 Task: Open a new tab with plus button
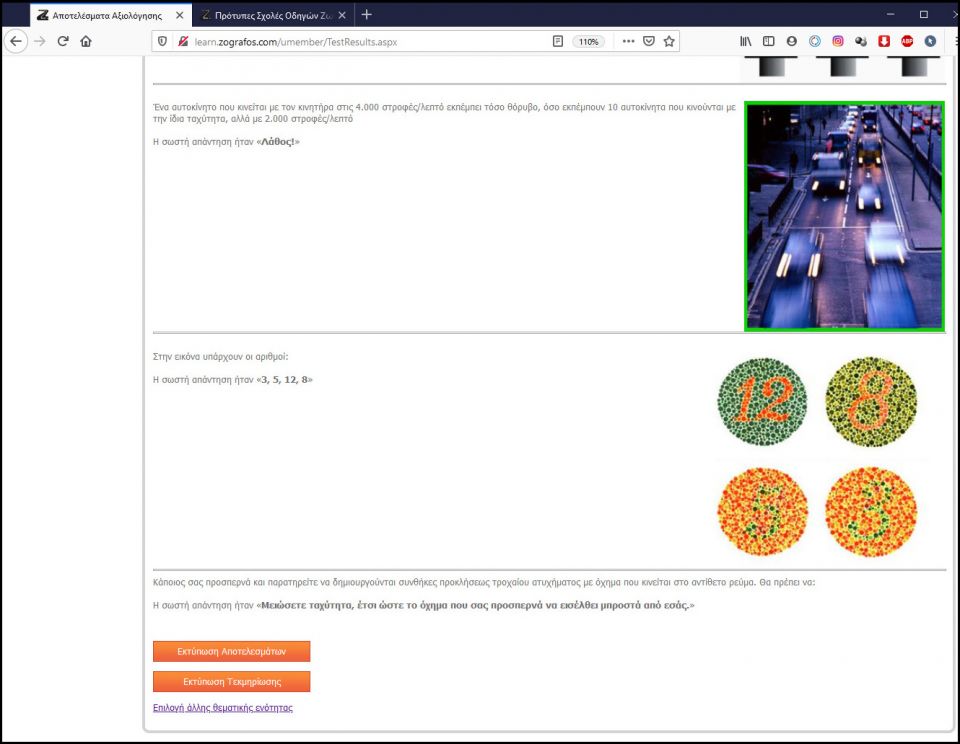tap(367, 14)
